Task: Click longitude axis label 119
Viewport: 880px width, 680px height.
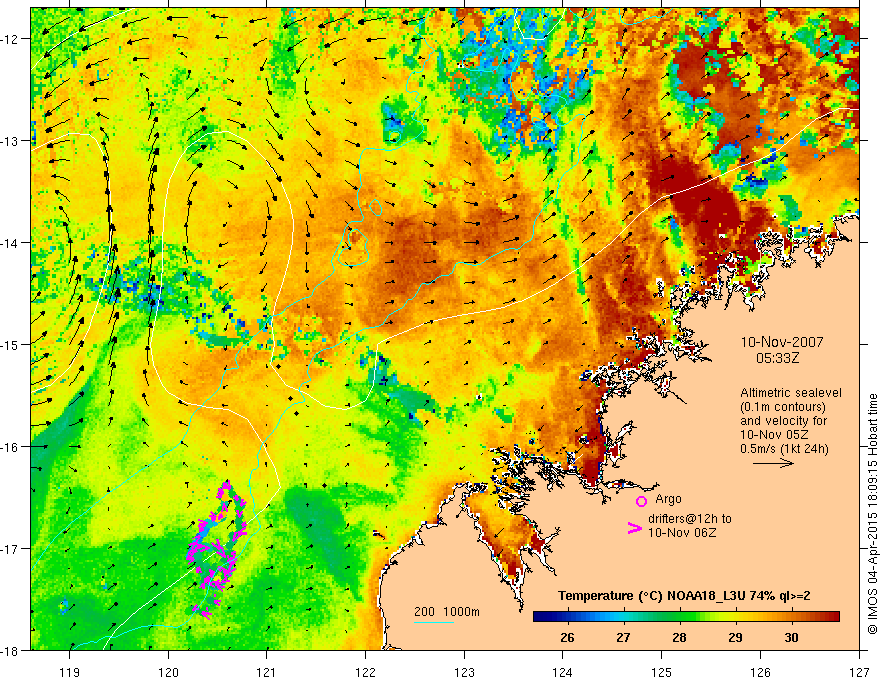Action: (70, 672)
